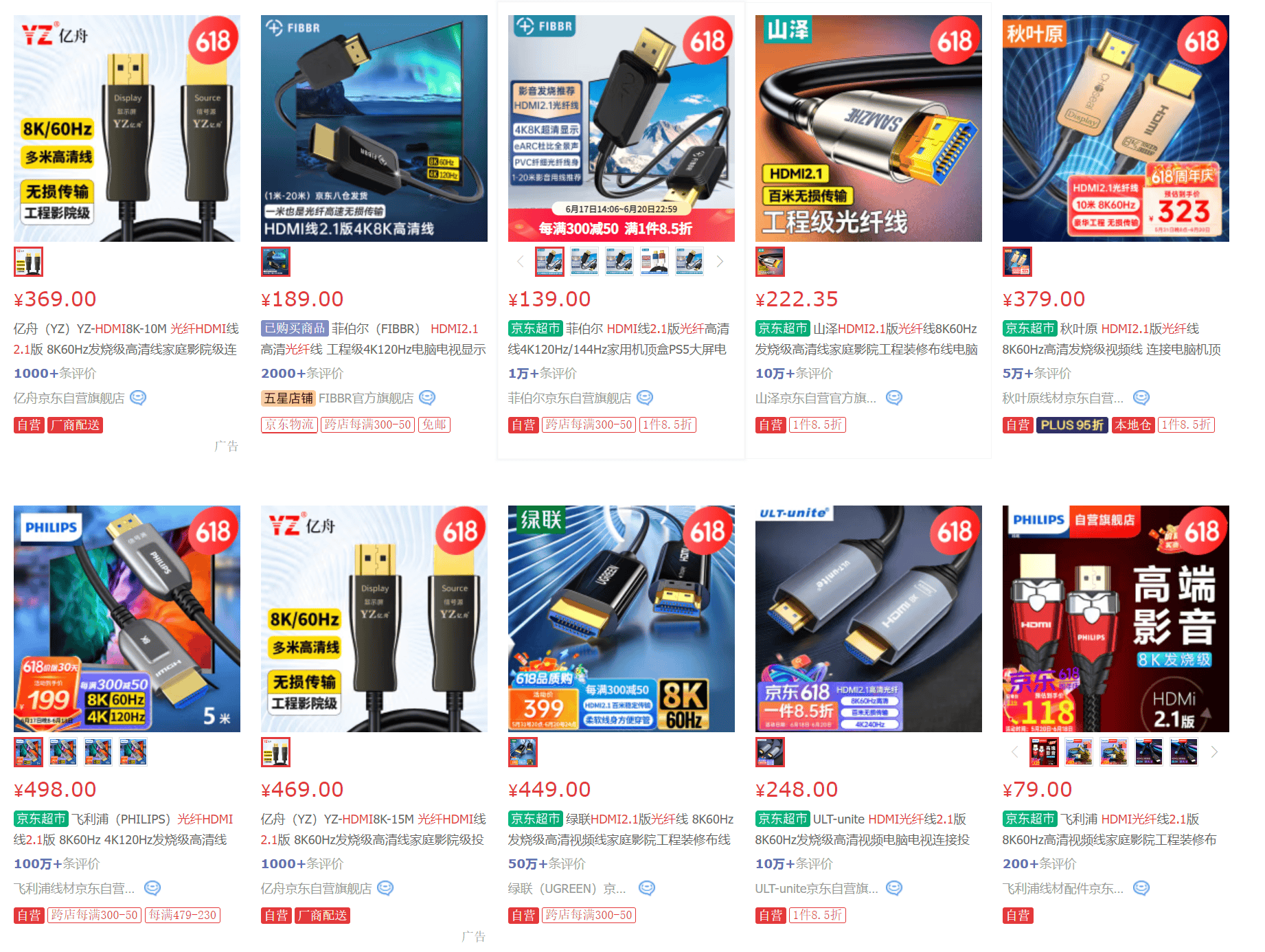
Task: Open 亿舟京东自营旗舰店 store link of ¥369 item
Action: (x=69, y=398)
